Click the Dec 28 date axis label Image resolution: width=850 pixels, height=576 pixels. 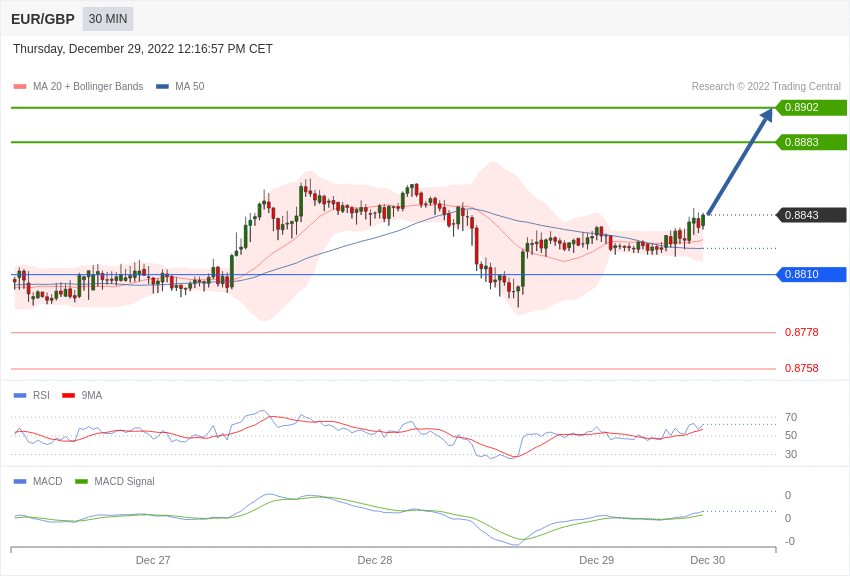tap(375, 560)
